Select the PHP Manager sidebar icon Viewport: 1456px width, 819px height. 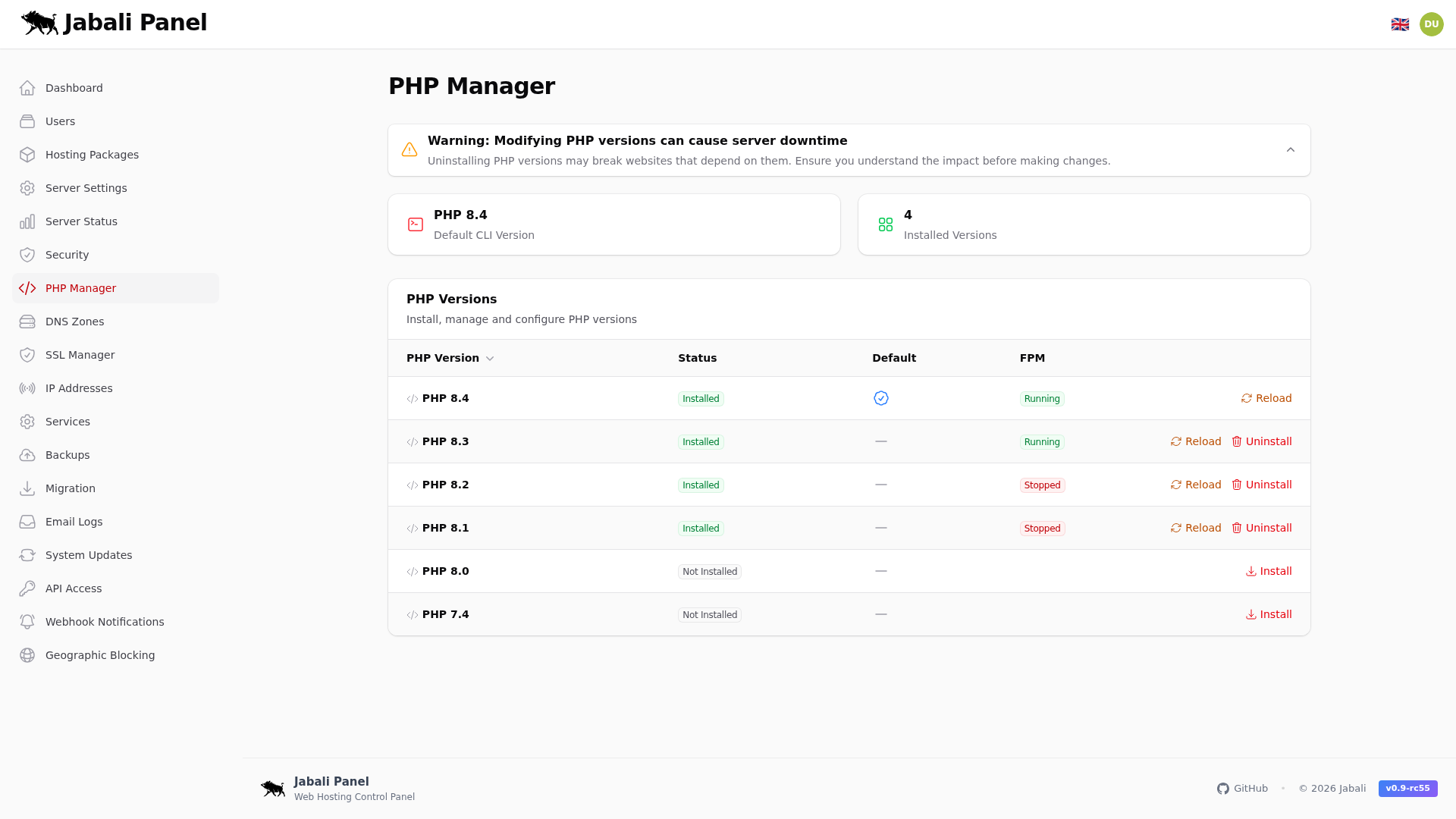point(28,288)
